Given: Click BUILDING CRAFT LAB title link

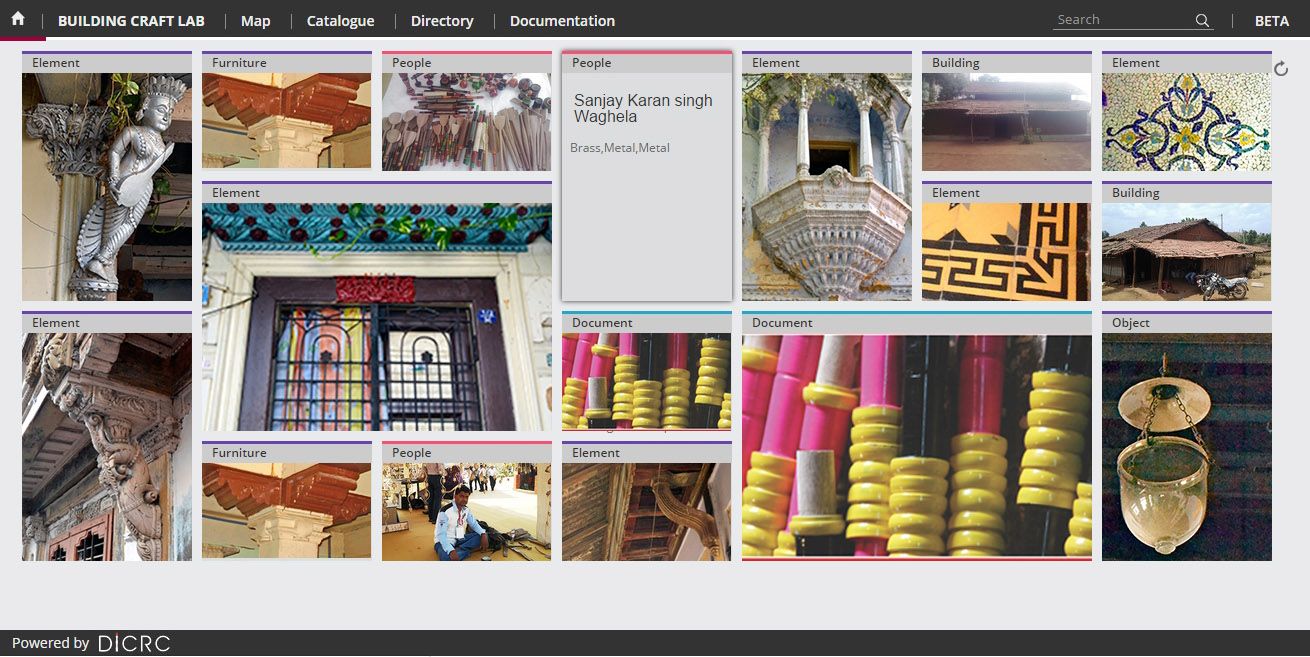Looking at the screenshot, I should (131, 20).
